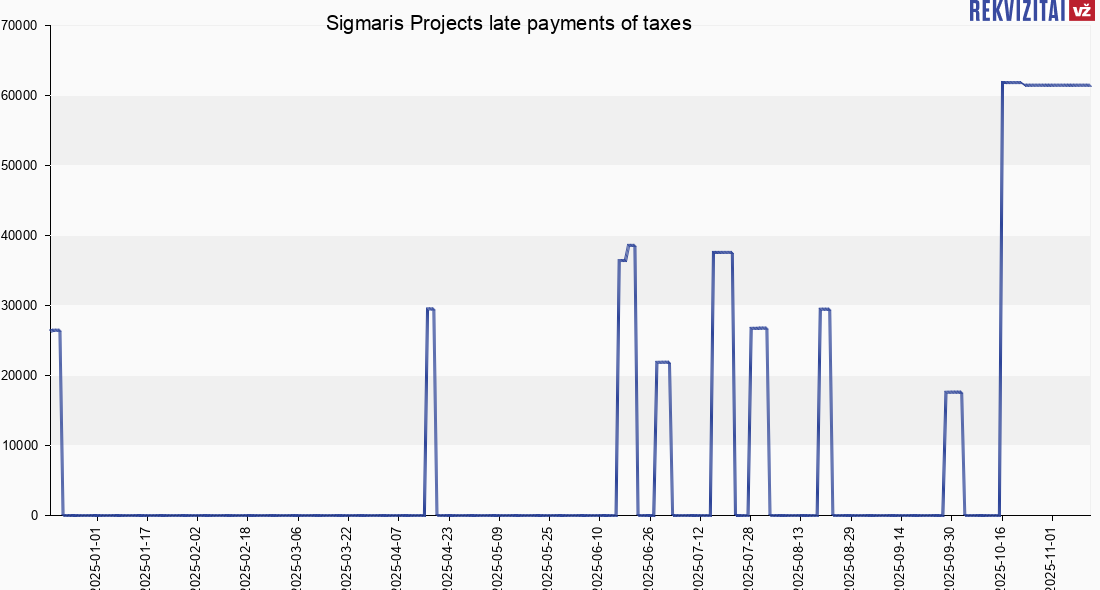Click the Rekvizitai logo text
1100x590 pixels.
[1016, 11]
